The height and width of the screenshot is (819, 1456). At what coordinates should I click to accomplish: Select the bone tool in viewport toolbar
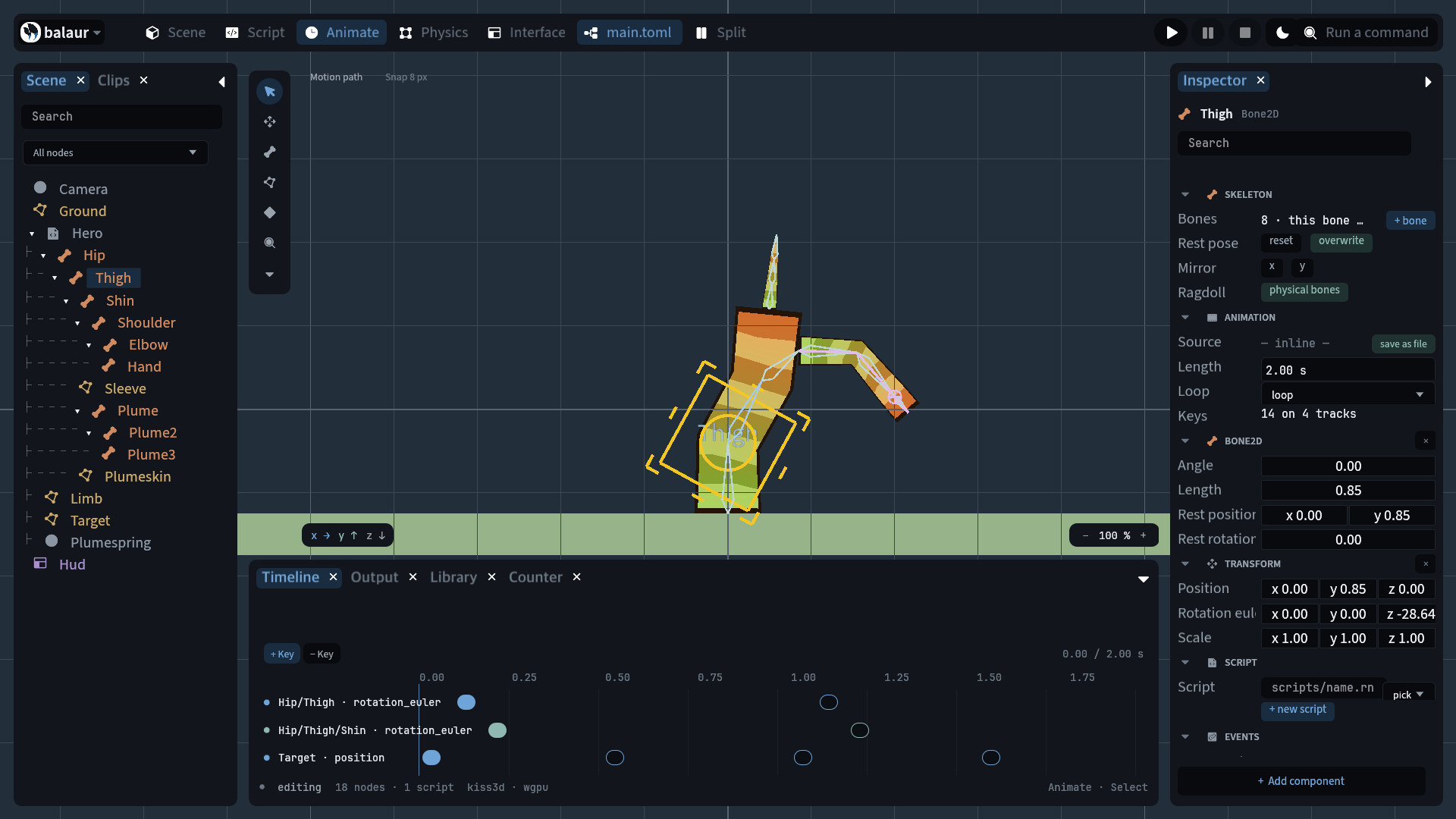(269, 152)
